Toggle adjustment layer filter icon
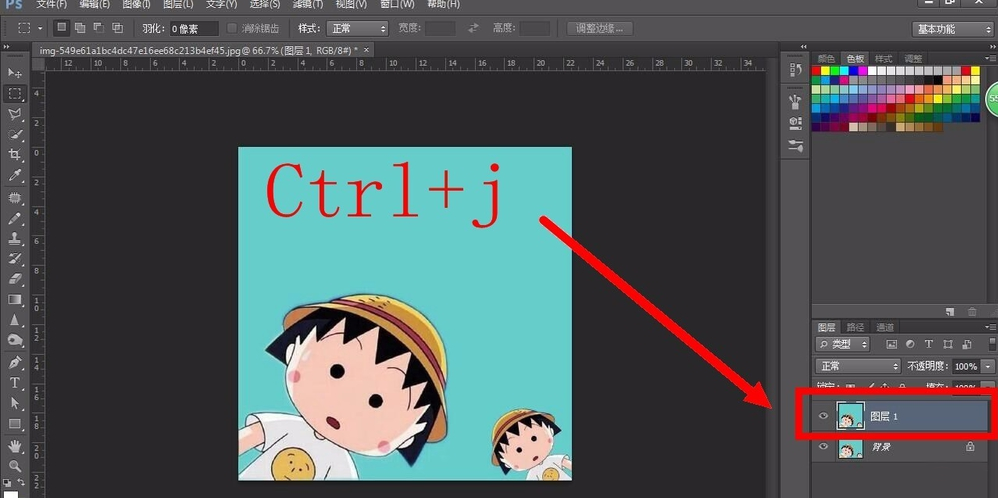 [910, 344]
